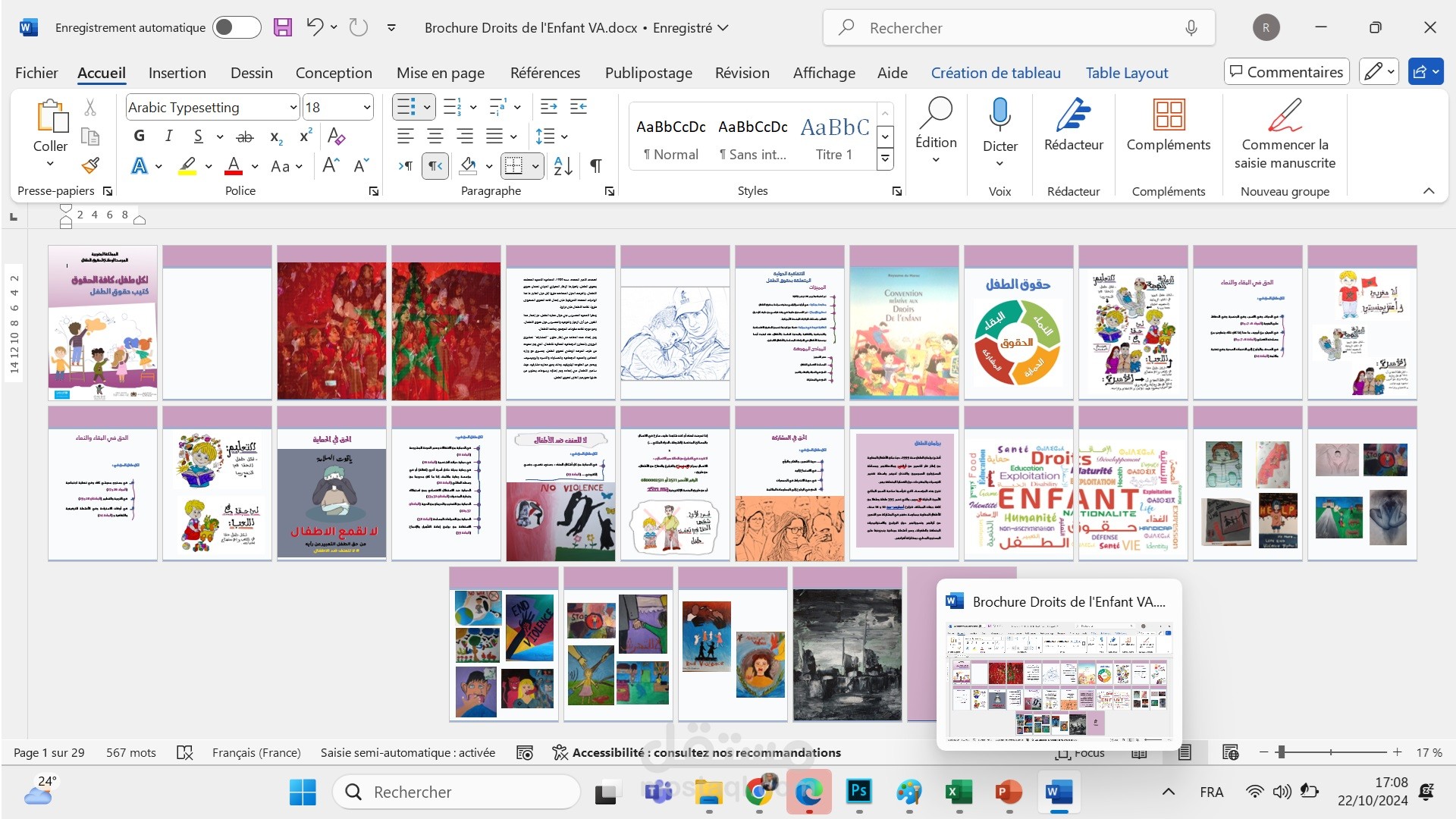Screen dimensions: 1456x819
Task: Toggle right-to-left text direction
Action: pos(435,165)
